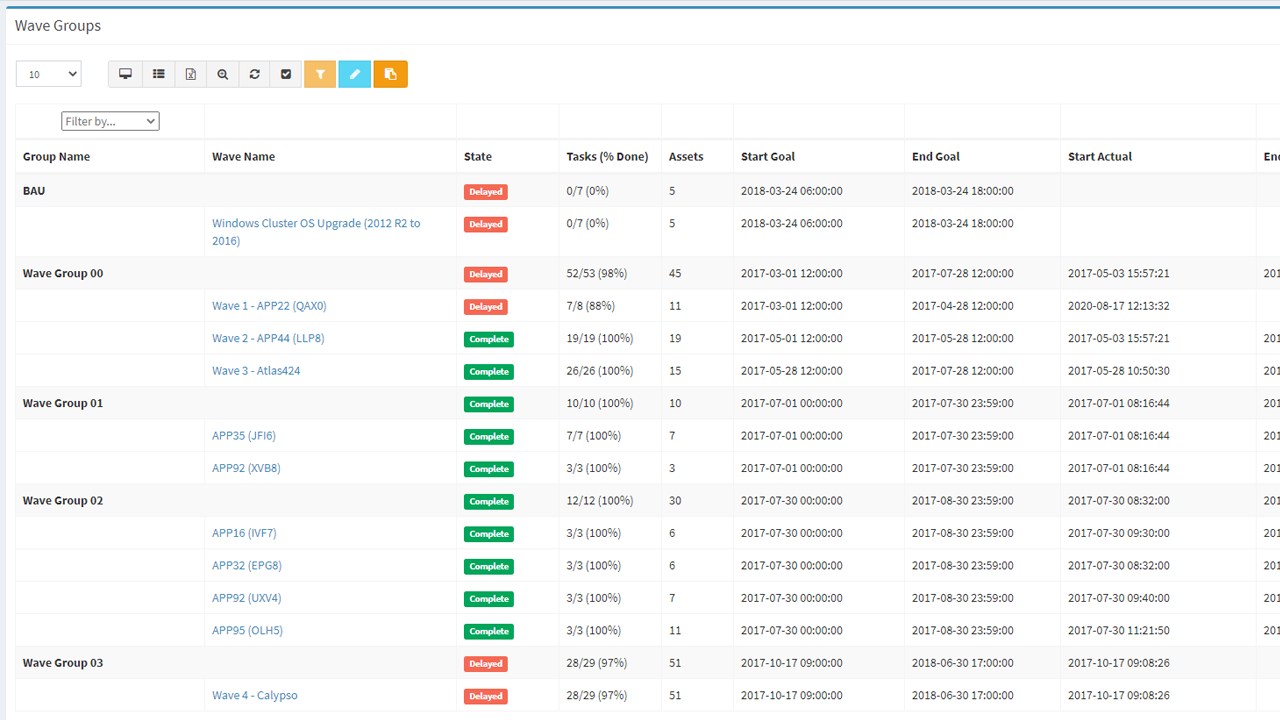The image size is (1280, 720).
Task: Click the monitor display icon in toolbar
Action: (125, 74)
